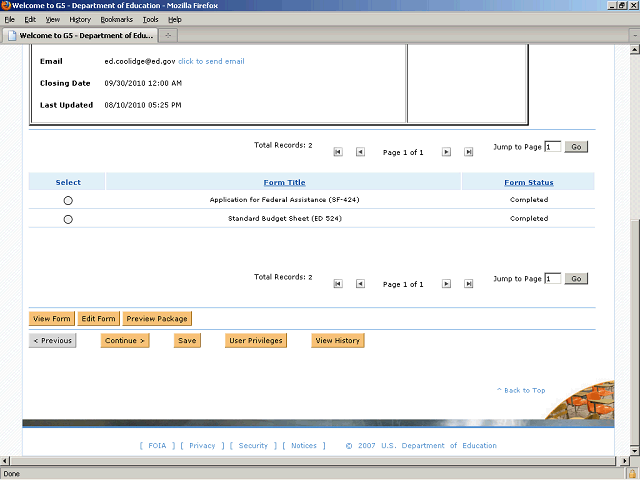640x480 pixels.
Task: Open the View menu
Action: 53,20
